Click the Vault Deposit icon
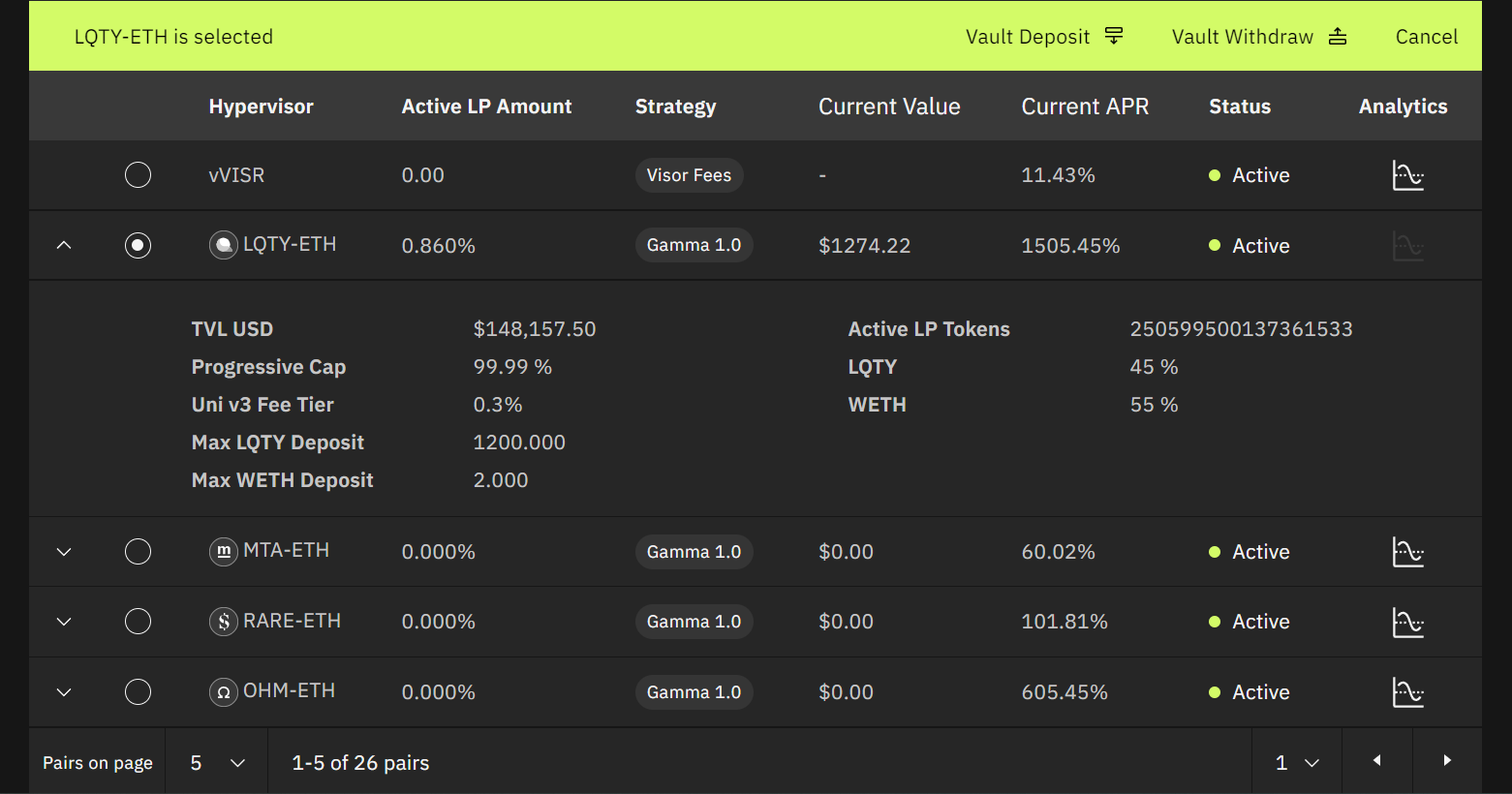Screen dimensions: 1512x794 click(1114, 37)
